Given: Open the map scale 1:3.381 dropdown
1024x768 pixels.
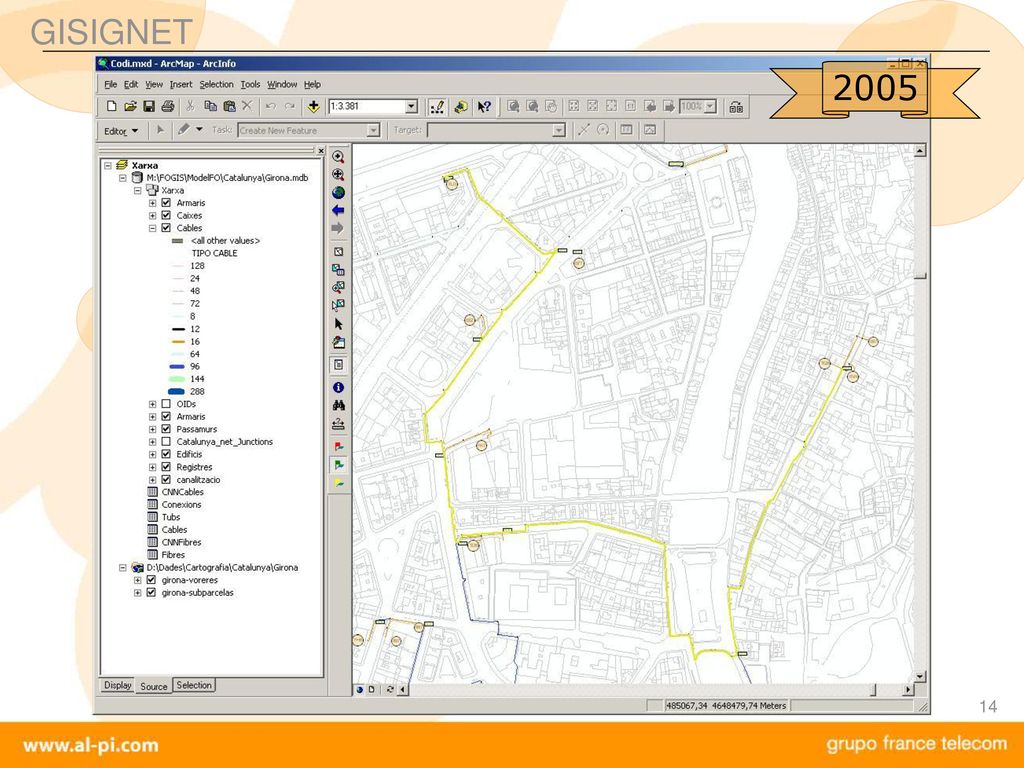Looking at the screenshot, I should [x=411, y=106].
